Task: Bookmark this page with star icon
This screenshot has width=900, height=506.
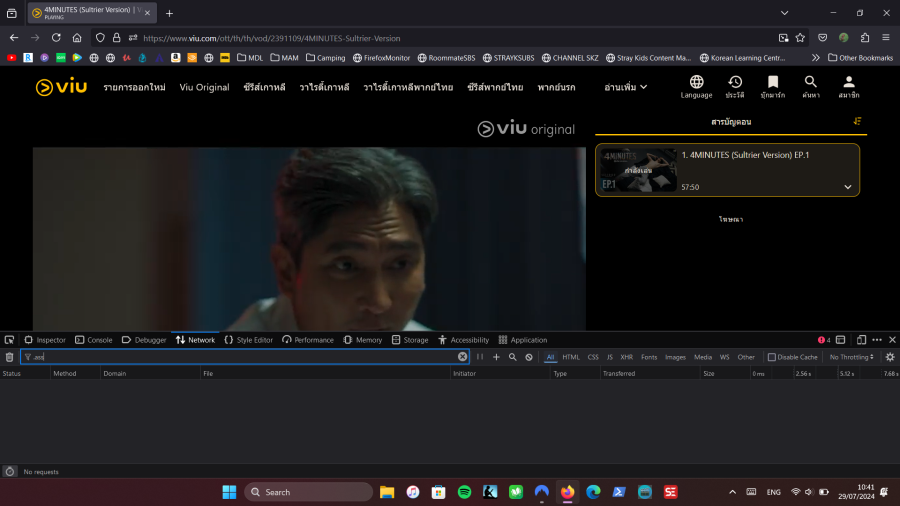Action: point(800,38)
